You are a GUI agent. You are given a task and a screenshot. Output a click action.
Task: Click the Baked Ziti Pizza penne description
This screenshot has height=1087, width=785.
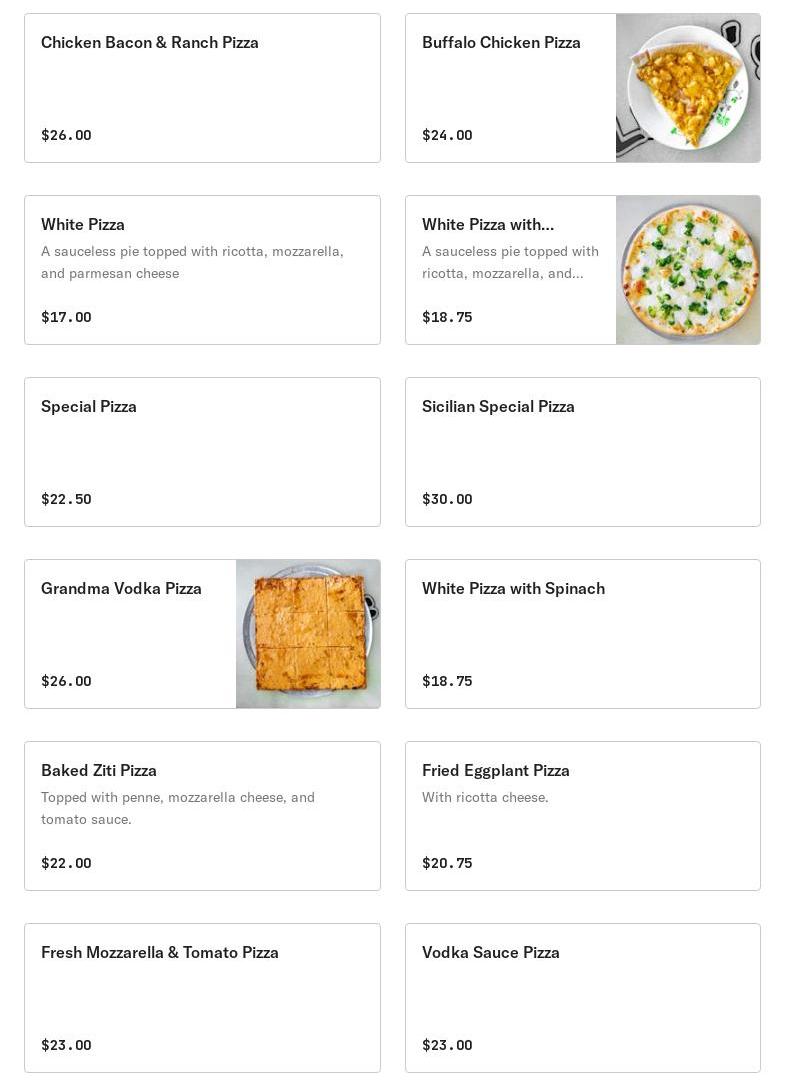pyautogui.click(x=178, y=808)
